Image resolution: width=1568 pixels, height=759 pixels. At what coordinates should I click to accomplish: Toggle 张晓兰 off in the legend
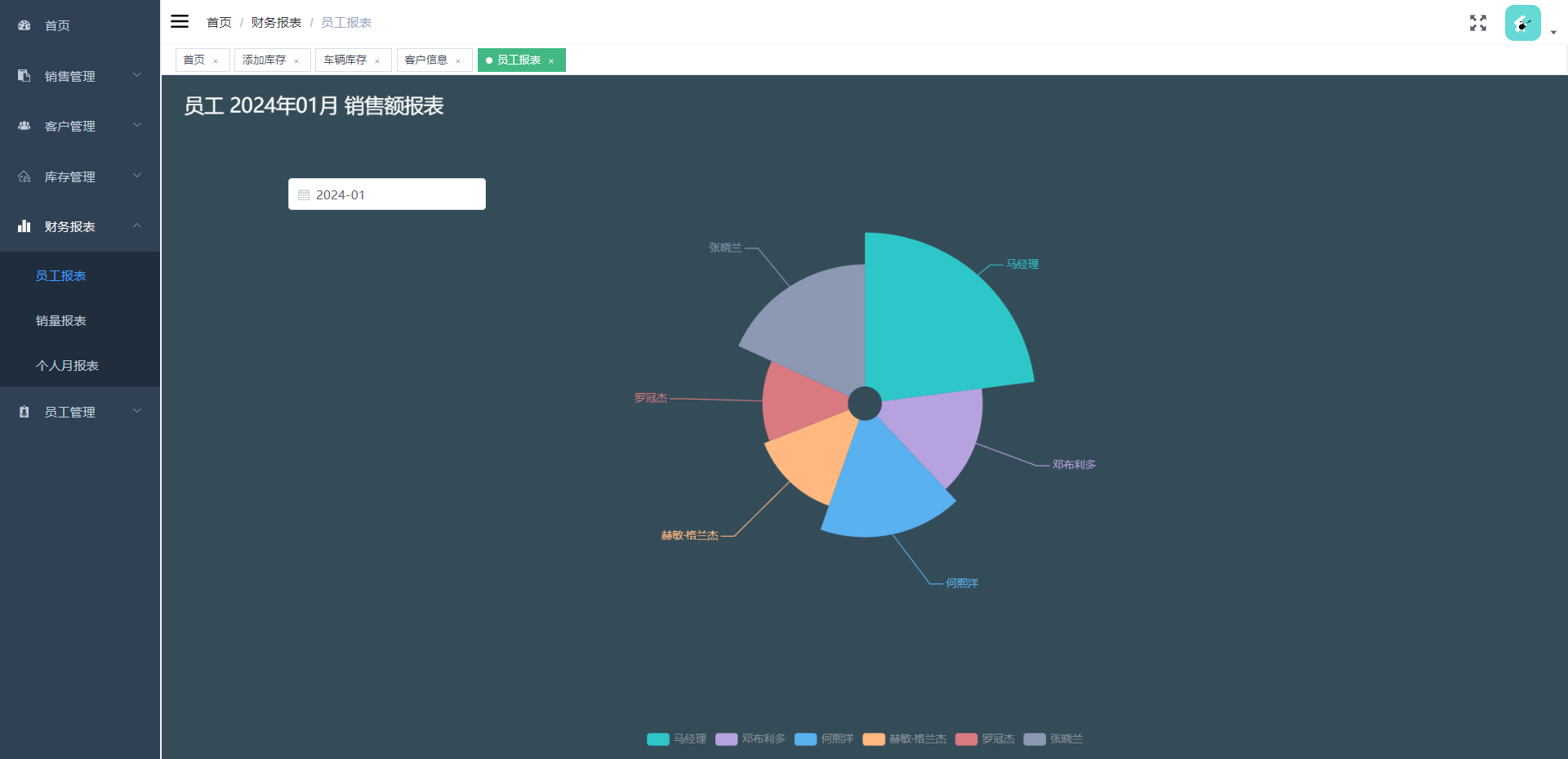(x=1053, y=739)
